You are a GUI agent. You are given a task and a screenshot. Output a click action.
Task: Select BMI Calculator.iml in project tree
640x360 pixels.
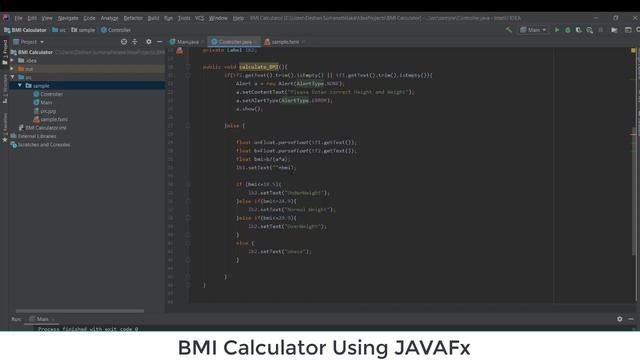tap(42, 128)
